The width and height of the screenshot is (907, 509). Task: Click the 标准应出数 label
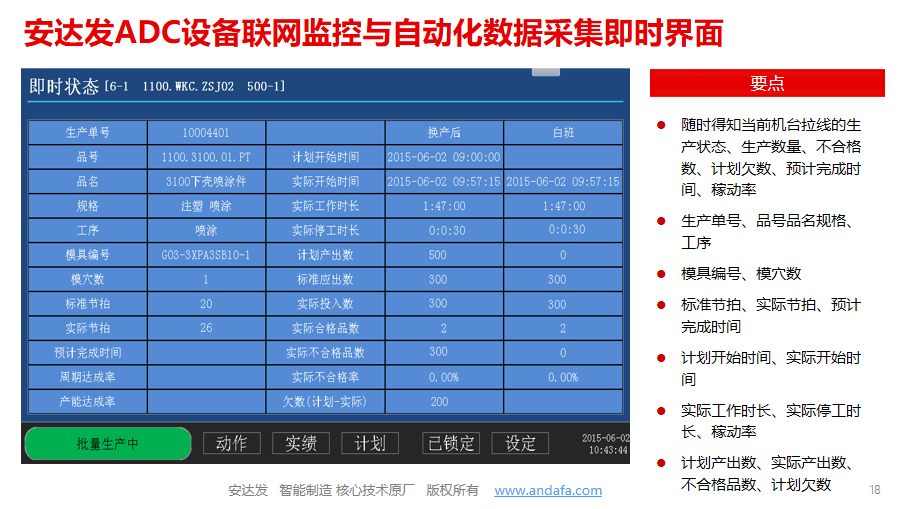pyautogui.click(x=325, y=279)
